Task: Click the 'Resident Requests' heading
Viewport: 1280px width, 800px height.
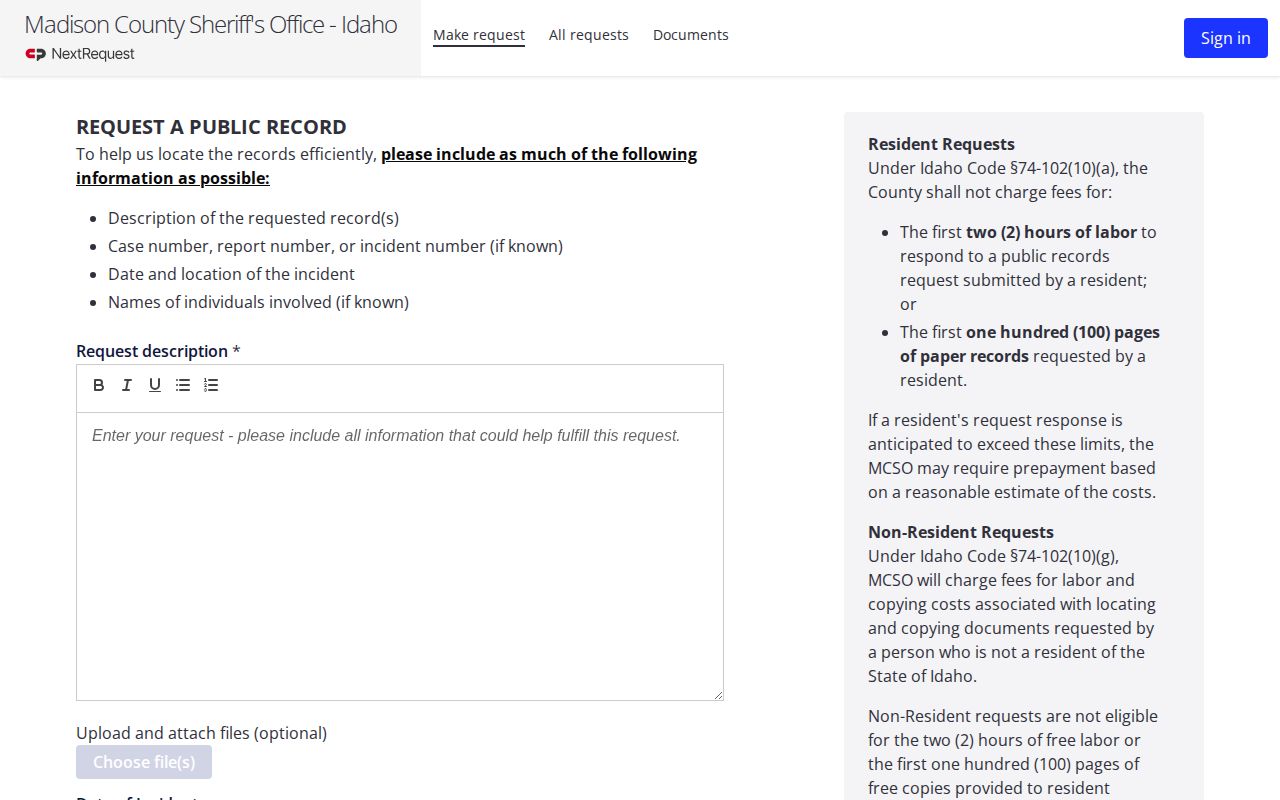Action: [941, 144]
